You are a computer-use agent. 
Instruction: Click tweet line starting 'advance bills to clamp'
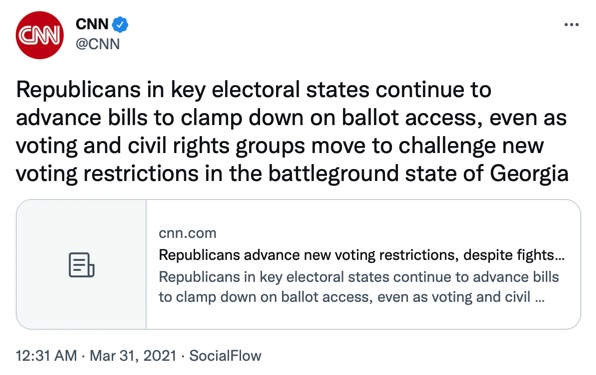coord(291,118)
